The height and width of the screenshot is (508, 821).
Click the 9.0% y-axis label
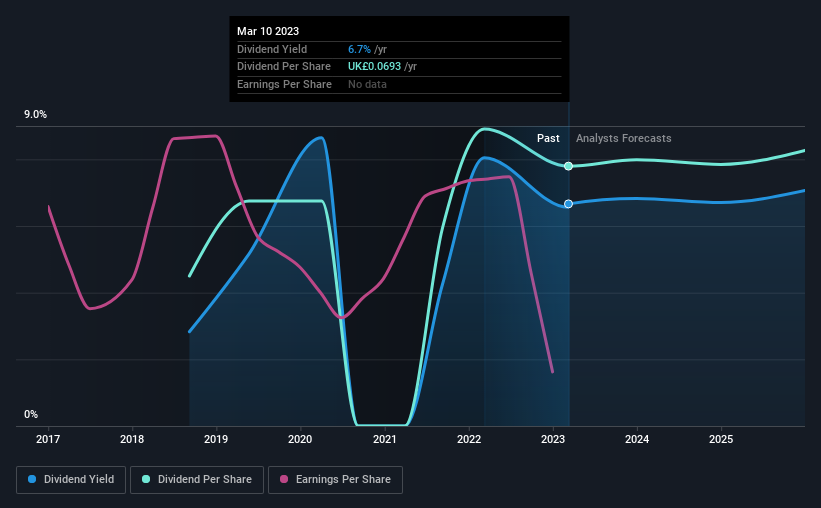(35, 115)
